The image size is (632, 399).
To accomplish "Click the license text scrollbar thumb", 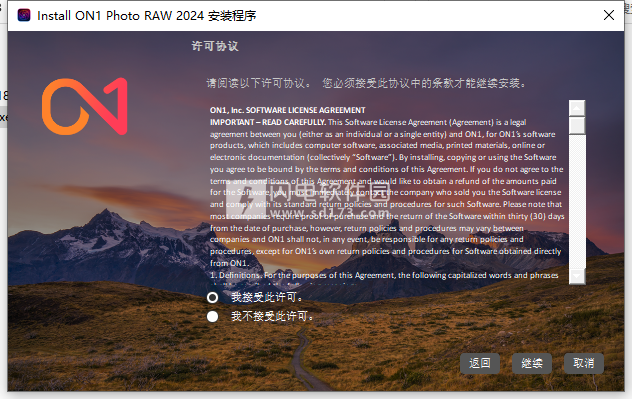I will (577, 125).
